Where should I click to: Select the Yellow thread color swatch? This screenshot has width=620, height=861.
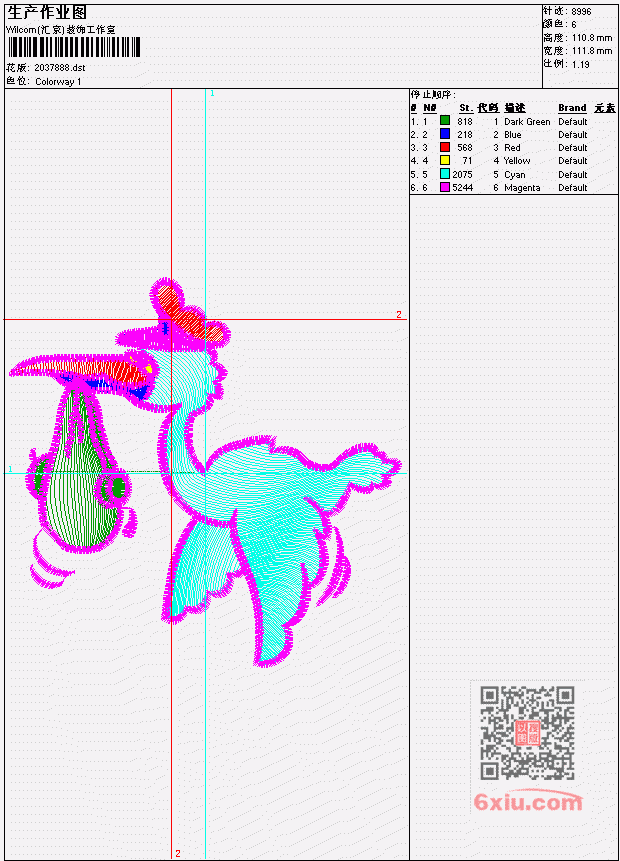pos(445,160)
